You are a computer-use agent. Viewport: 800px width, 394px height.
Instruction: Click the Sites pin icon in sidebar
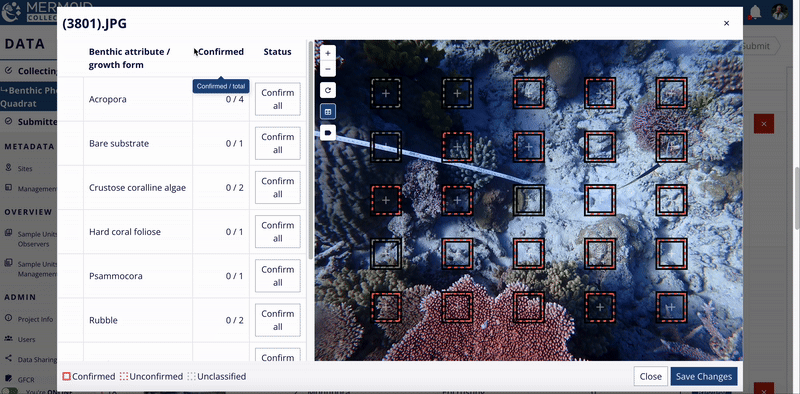pyautogui.click(x=8, y=168)
